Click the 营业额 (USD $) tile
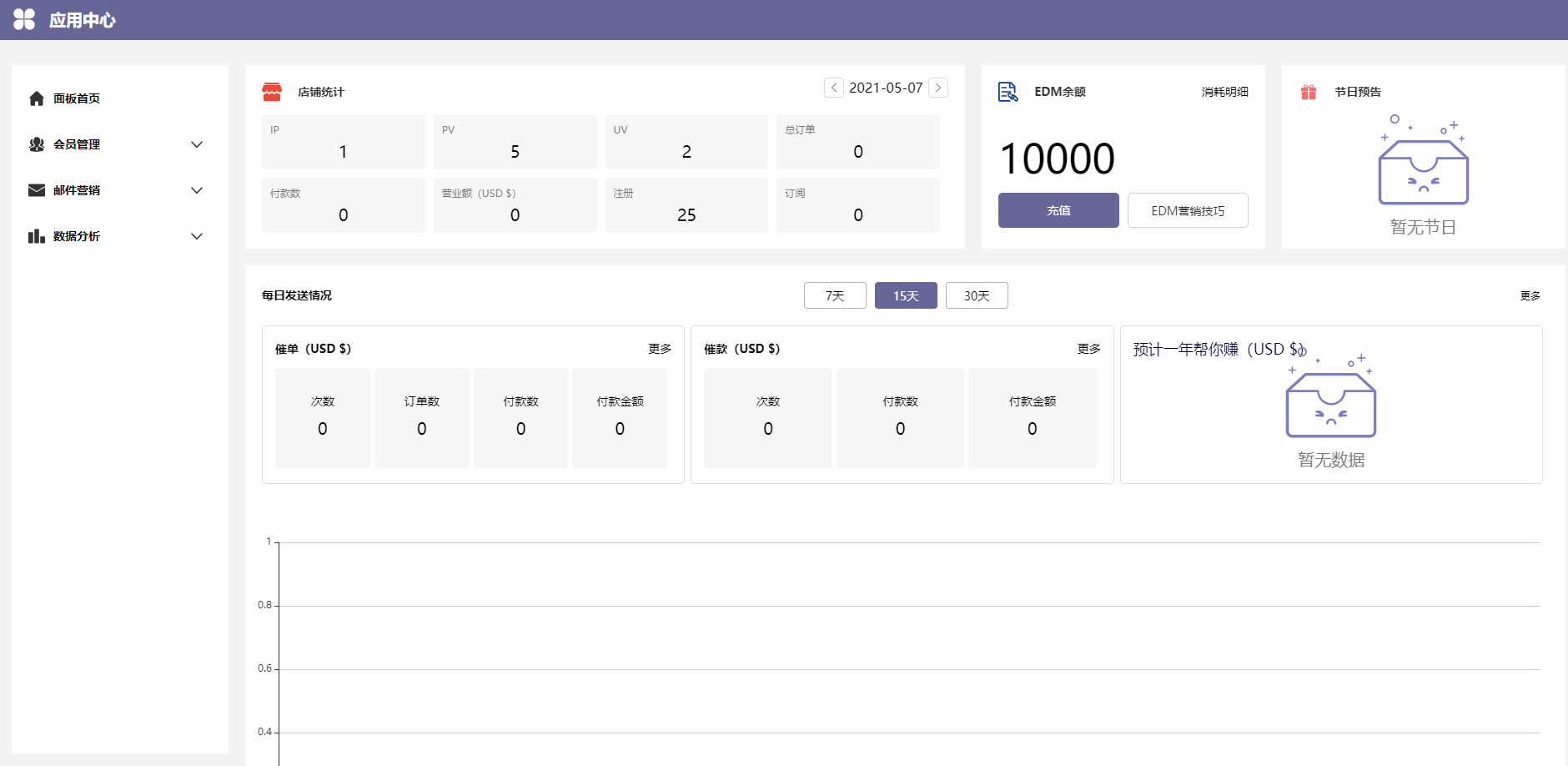The height and width of the screenshot is (766, 1568). click(515, 205)
